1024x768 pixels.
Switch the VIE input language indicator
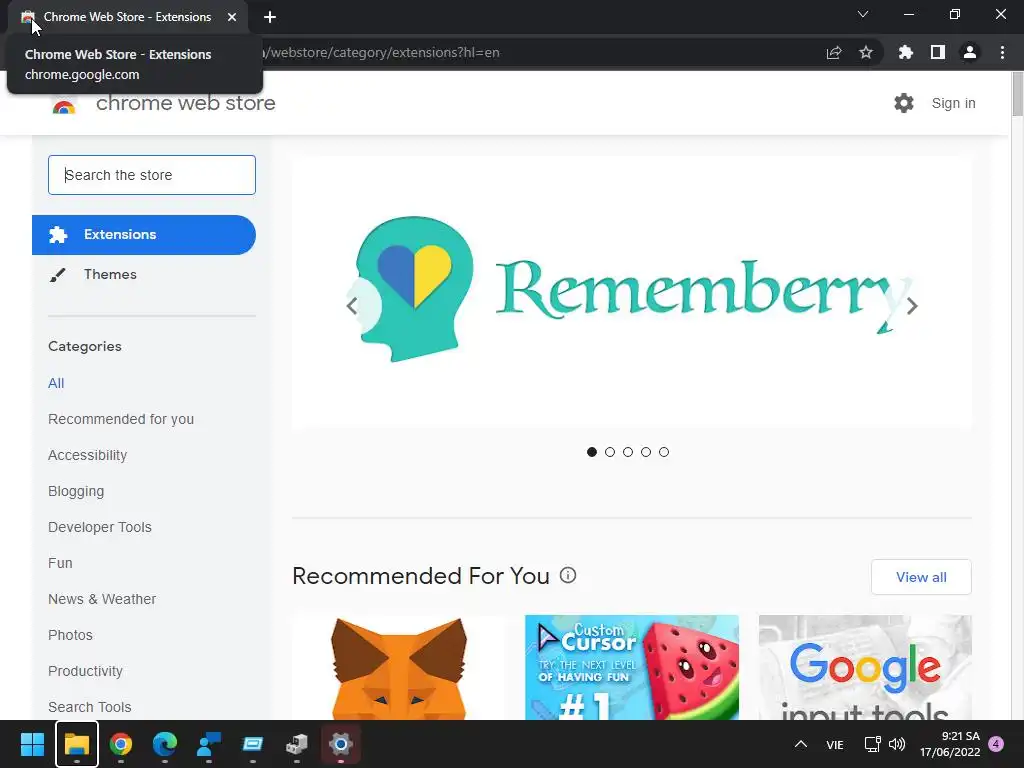tap(835, 744)
